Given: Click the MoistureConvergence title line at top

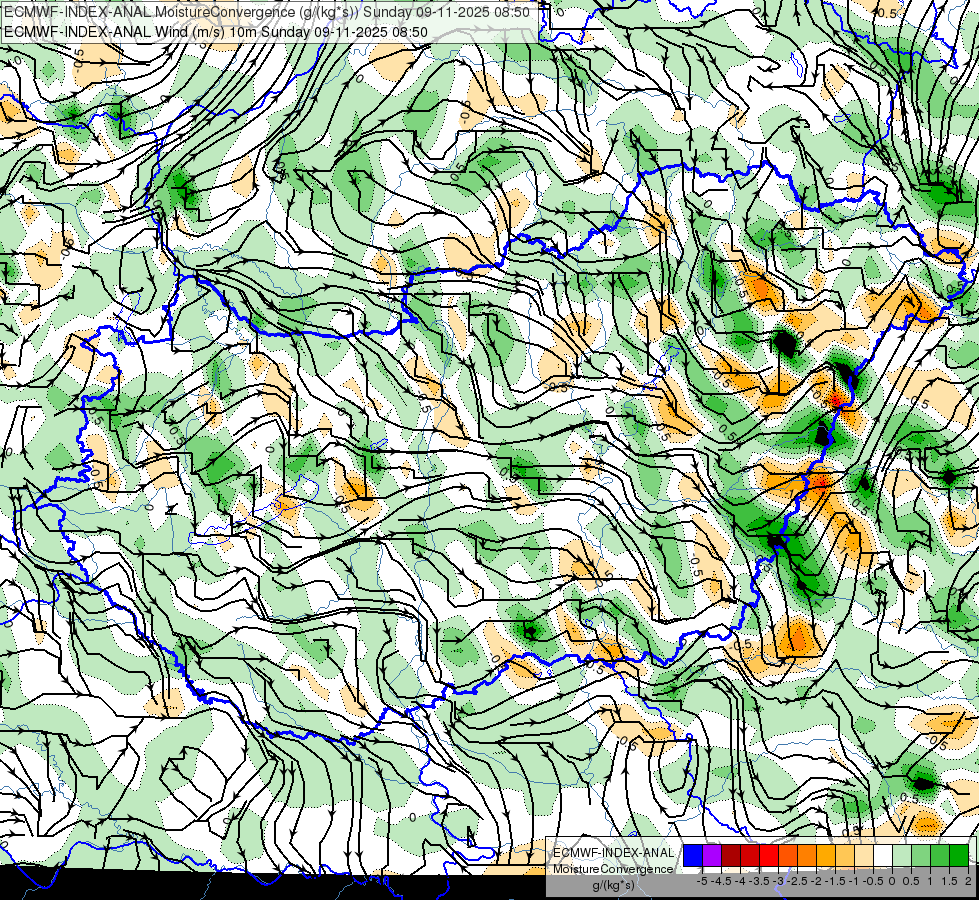Looking at the screenshot, I should pyautogui.click(x=267, y=12).
